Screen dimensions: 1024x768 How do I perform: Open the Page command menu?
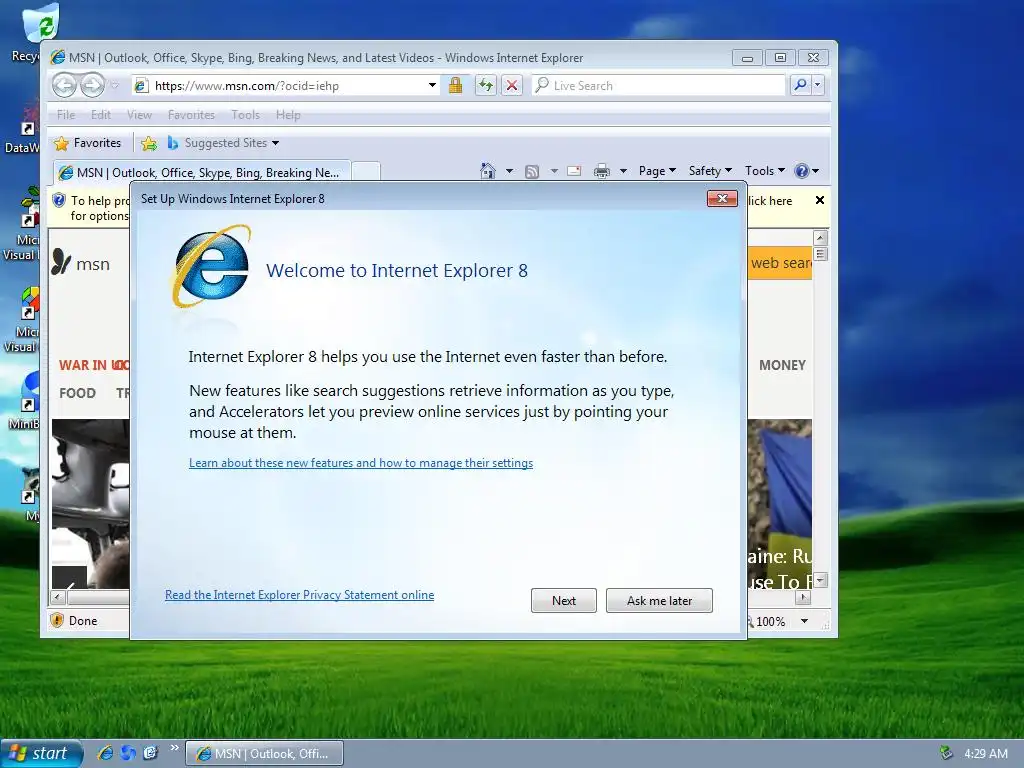click(657, 171)
